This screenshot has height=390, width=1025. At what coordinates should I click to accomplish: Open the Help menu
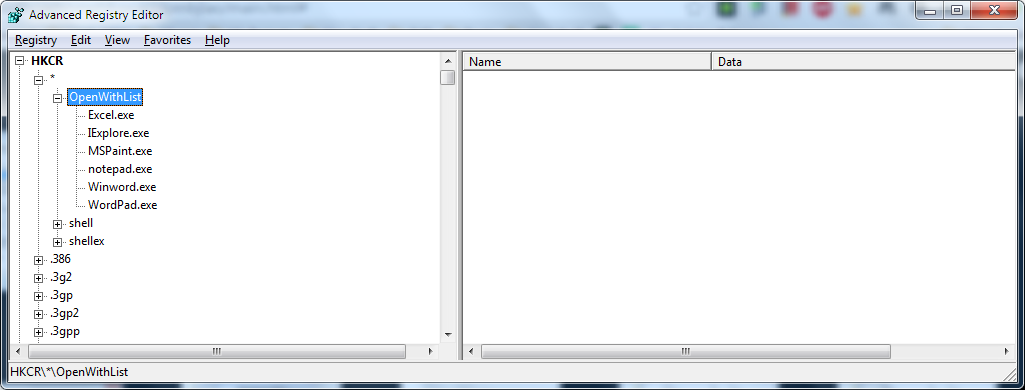(217, 40)
